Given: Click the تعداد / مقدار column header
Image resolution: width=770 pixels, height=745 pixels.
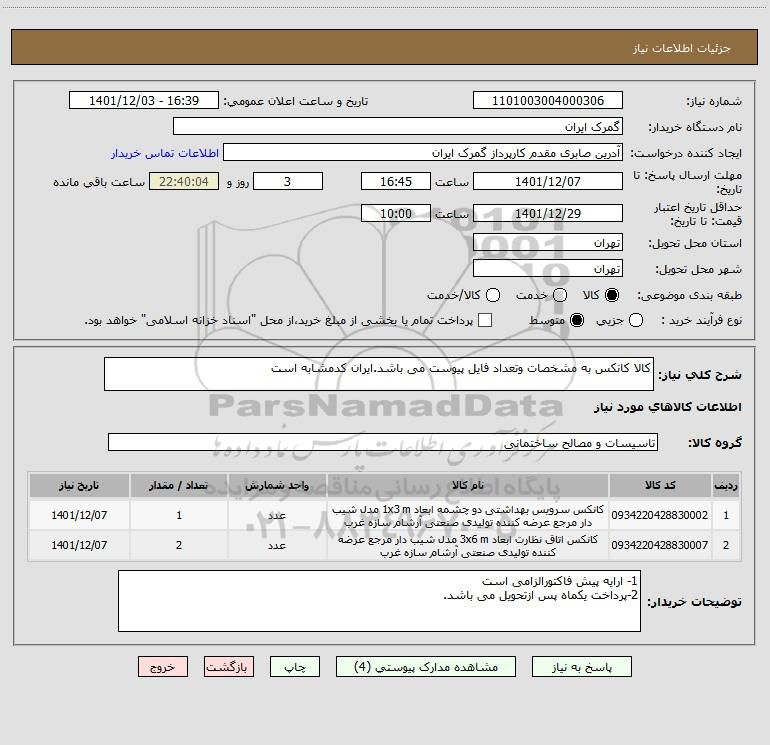Looking at the screenshot, I should [179, 485].
